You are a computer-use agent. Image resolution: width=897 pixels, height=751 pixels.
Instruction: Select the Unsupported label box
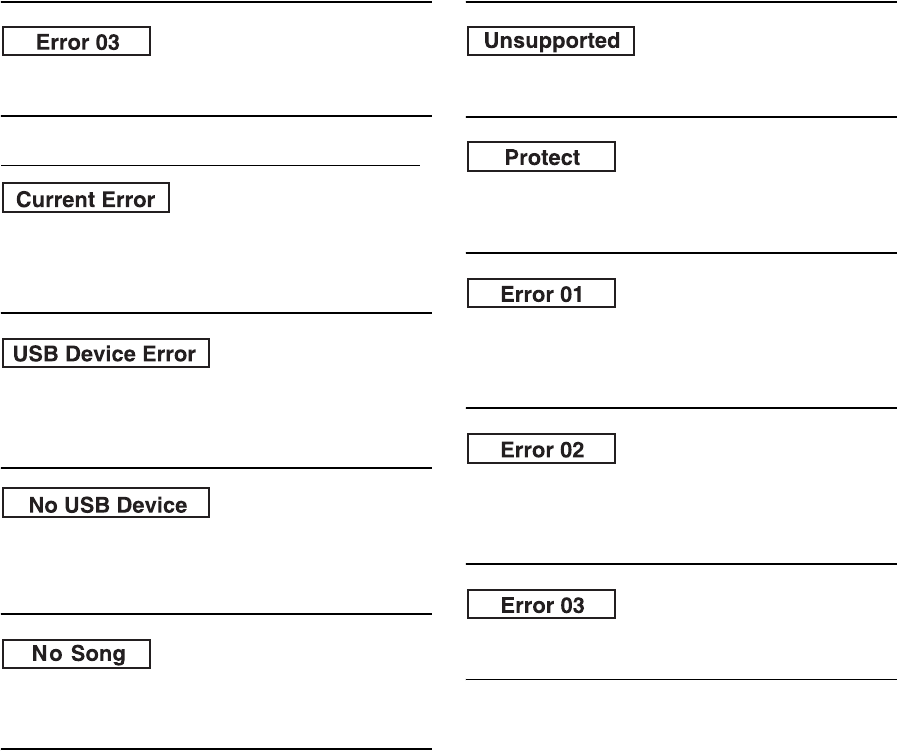tap(551, 41)
